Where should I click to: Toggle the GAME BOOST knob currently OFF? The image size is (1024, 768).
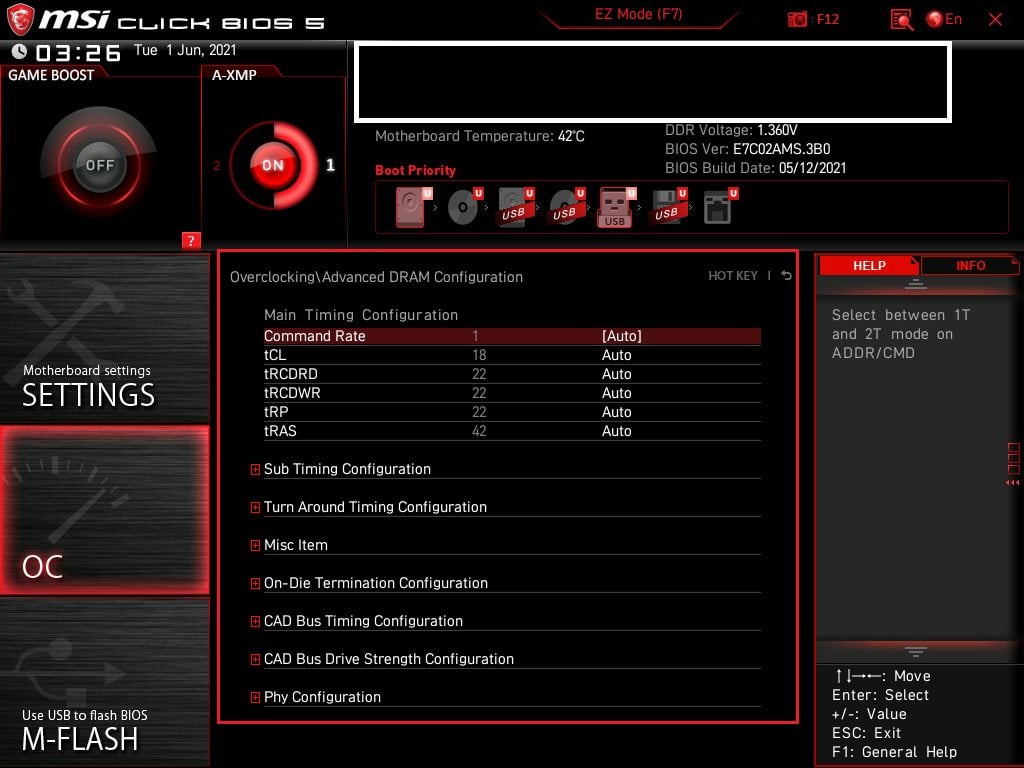pos(99,165)
